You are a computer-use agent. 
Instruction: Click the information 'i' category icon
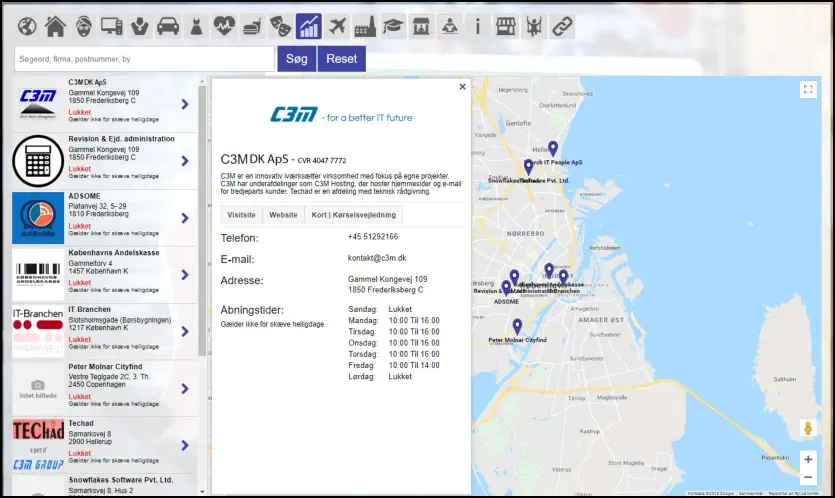coord(478,26)
